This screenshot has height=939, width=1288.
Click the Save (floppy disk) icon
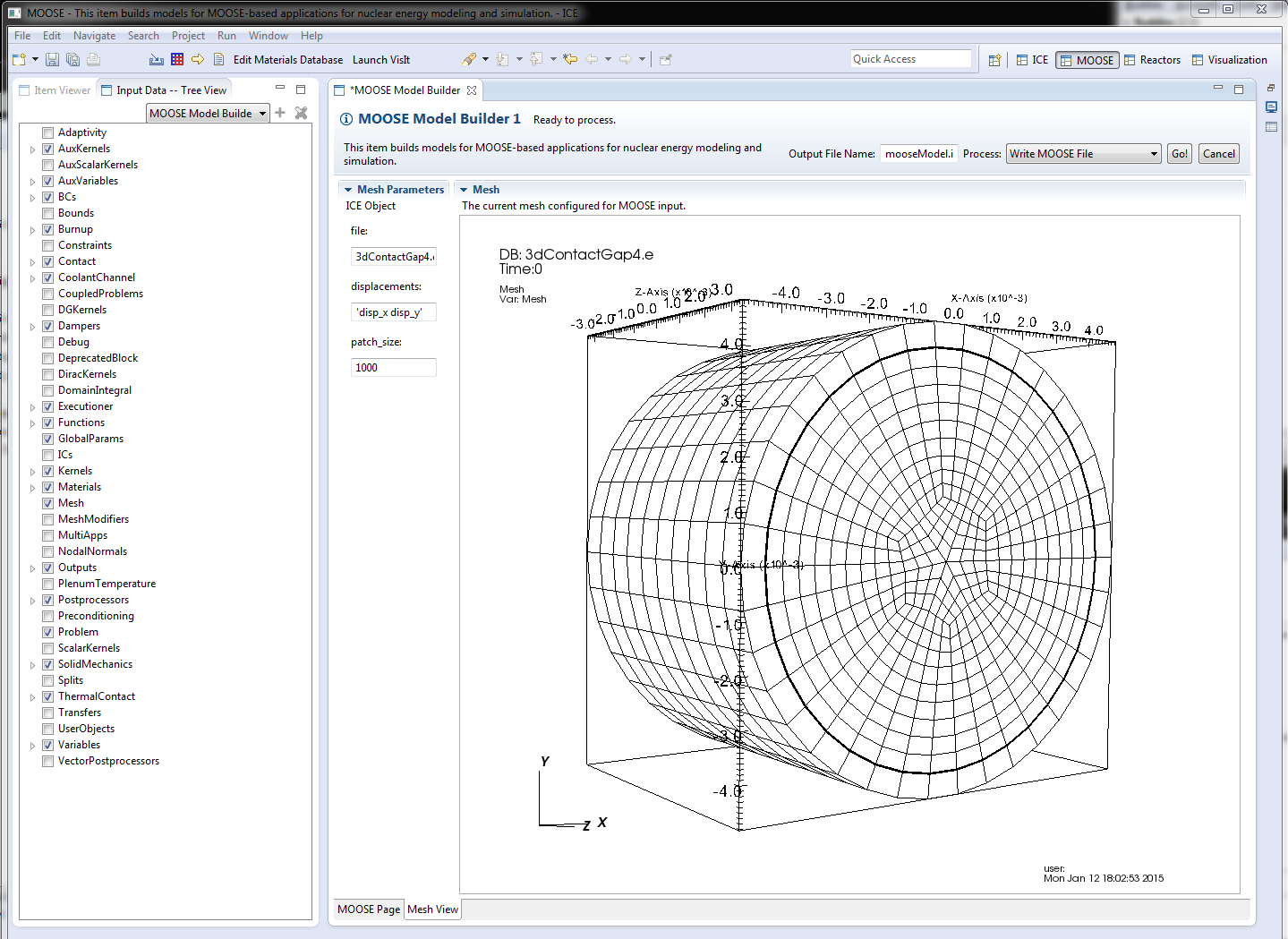(x=52, y=60)
